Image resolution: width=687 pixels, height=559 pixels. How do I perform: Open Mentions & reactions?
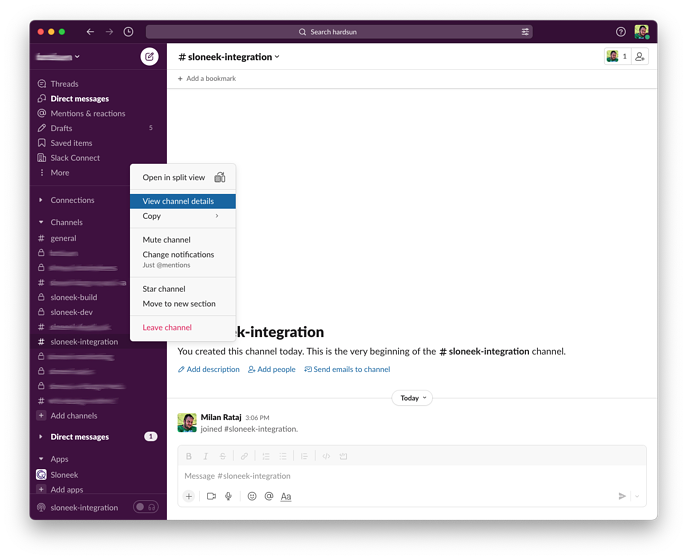tap(88, 113)
